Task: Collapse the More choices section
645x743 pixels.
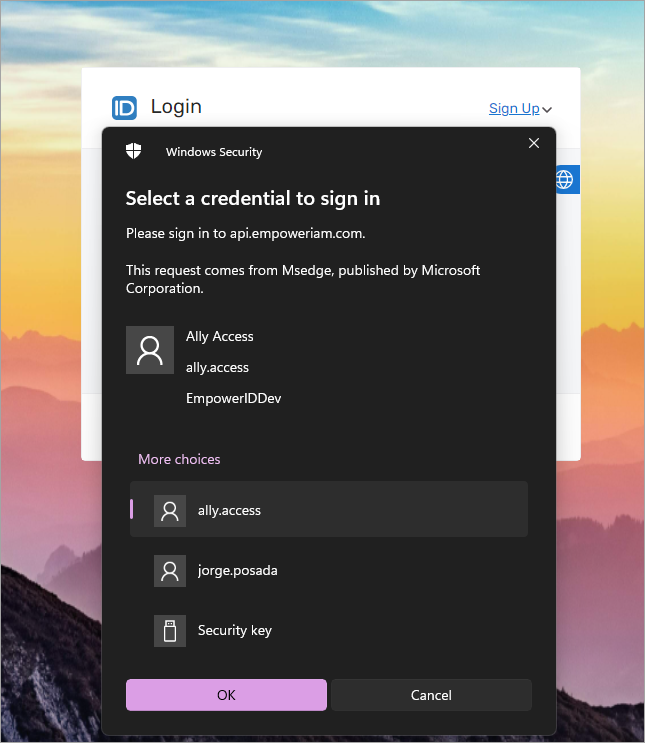Action: 179,459
